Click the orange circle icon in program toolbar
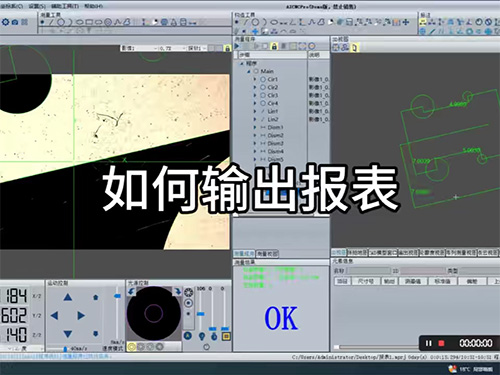This screenshot has height=375, width=500. point(312,46)
